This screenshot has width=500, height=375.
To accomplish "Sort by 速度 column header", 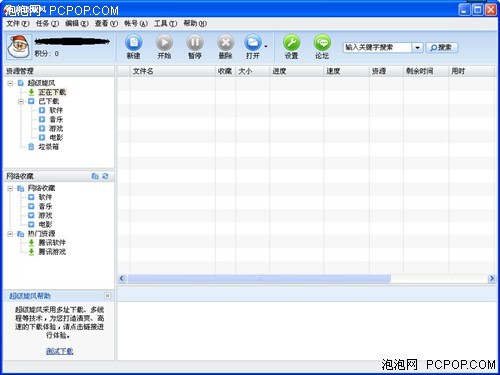I will click(346, 71).
